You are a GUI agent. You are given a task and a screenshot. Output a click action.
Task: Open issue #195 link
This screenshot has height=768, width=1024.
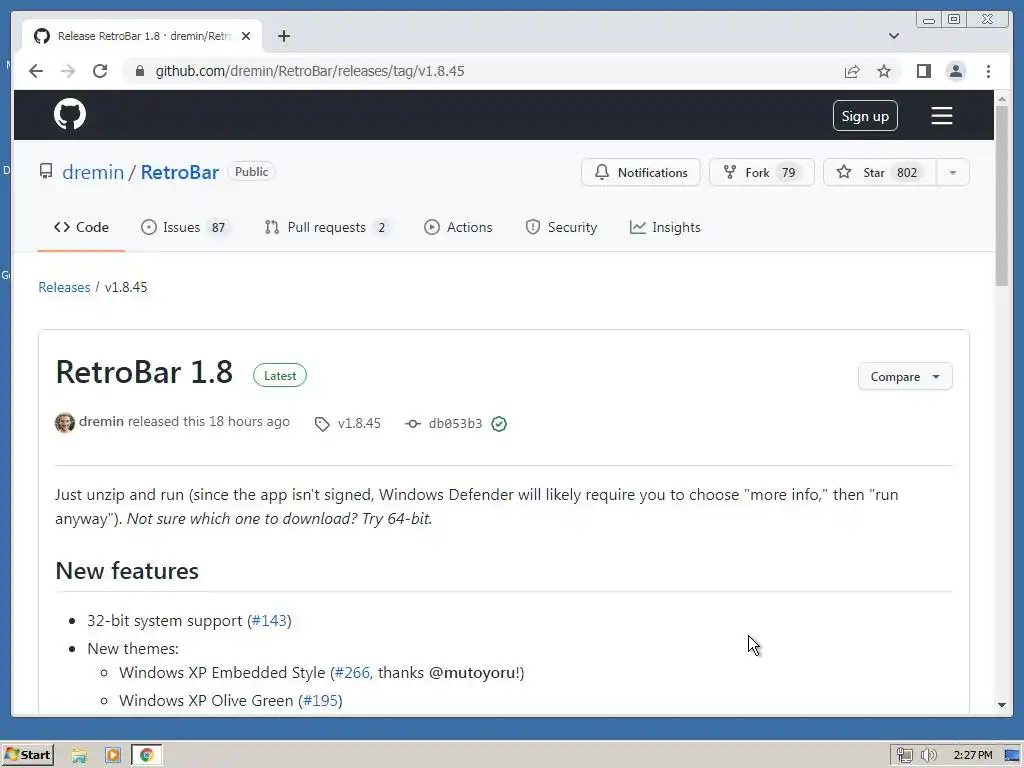(x=321, y=701)
